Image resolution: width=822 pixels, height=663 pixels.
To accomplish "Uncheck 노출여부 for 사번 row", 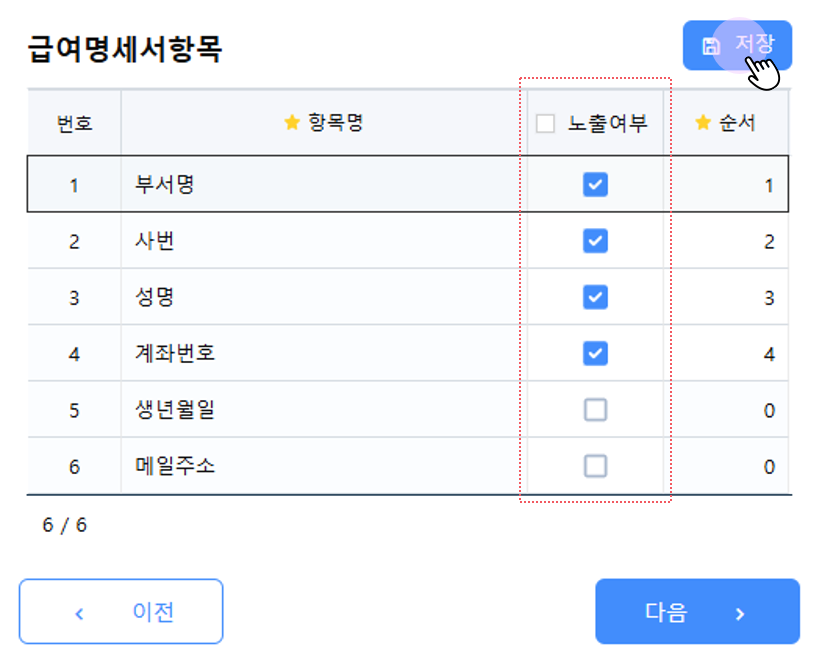I will coord(595,241).
